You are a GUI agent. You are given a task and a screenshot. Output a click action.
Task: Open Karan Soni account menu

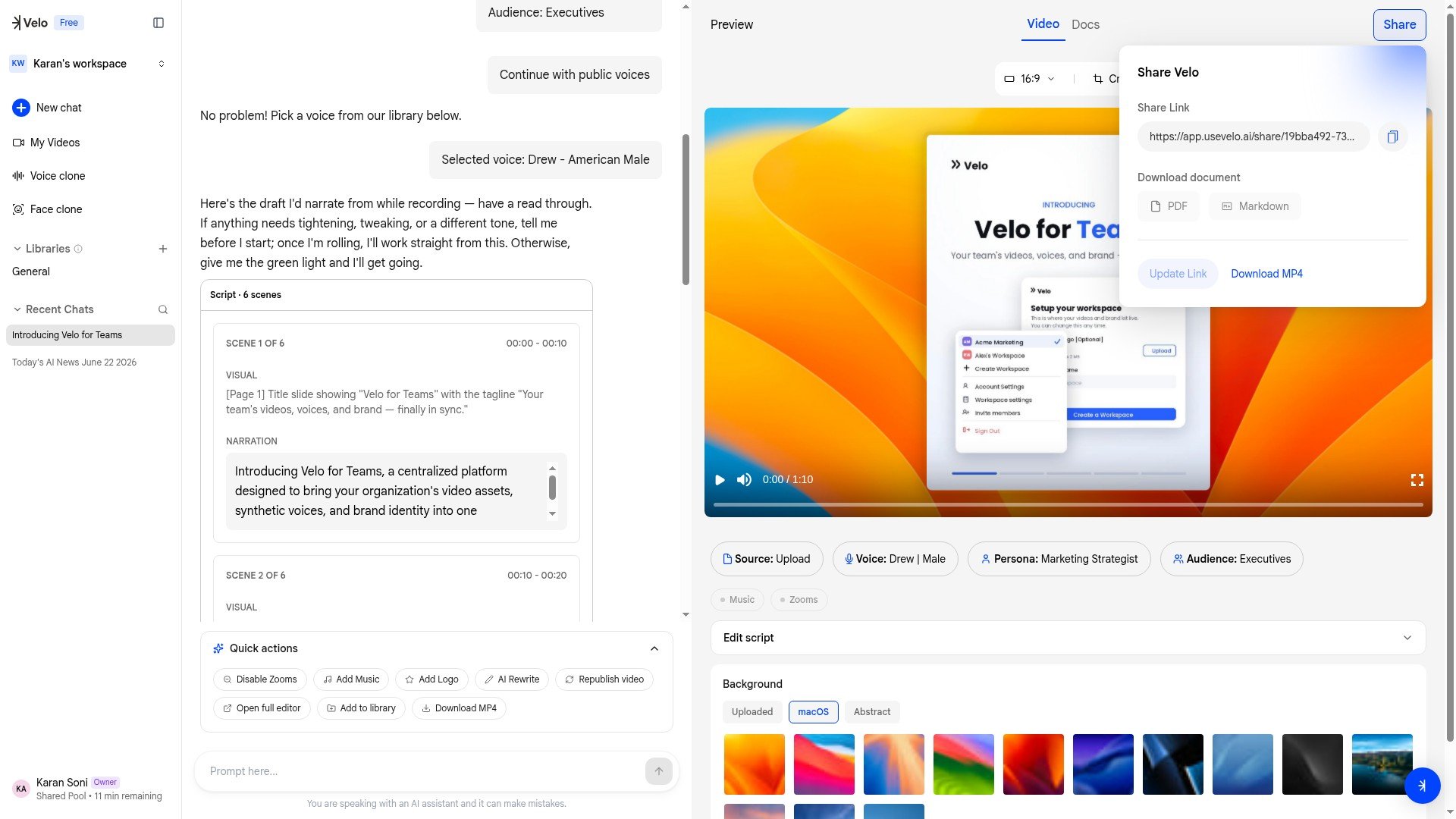[x=90, y=789]
